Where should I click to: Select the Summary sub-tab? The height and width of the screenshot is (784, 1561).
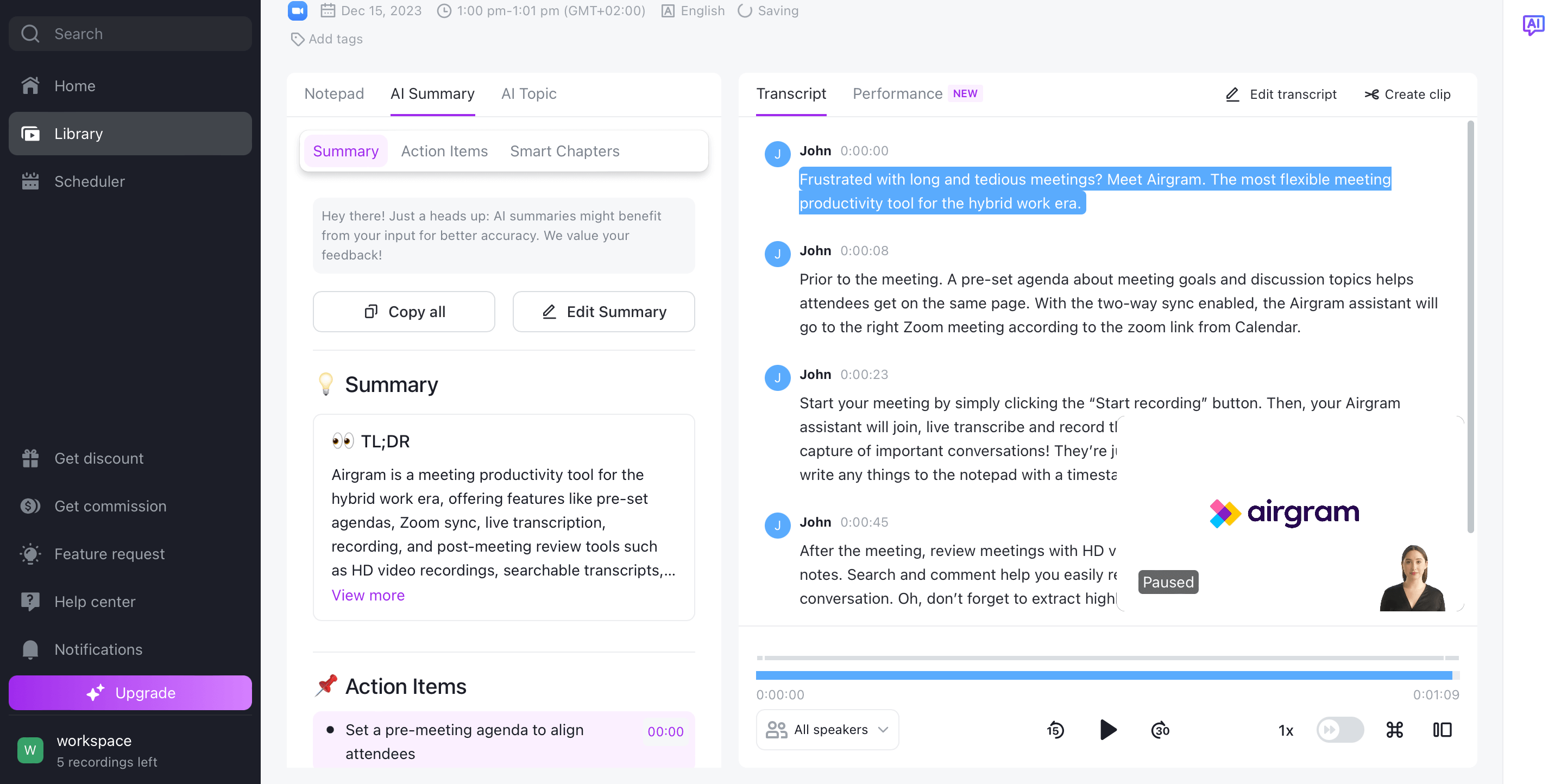click(345, 151)
